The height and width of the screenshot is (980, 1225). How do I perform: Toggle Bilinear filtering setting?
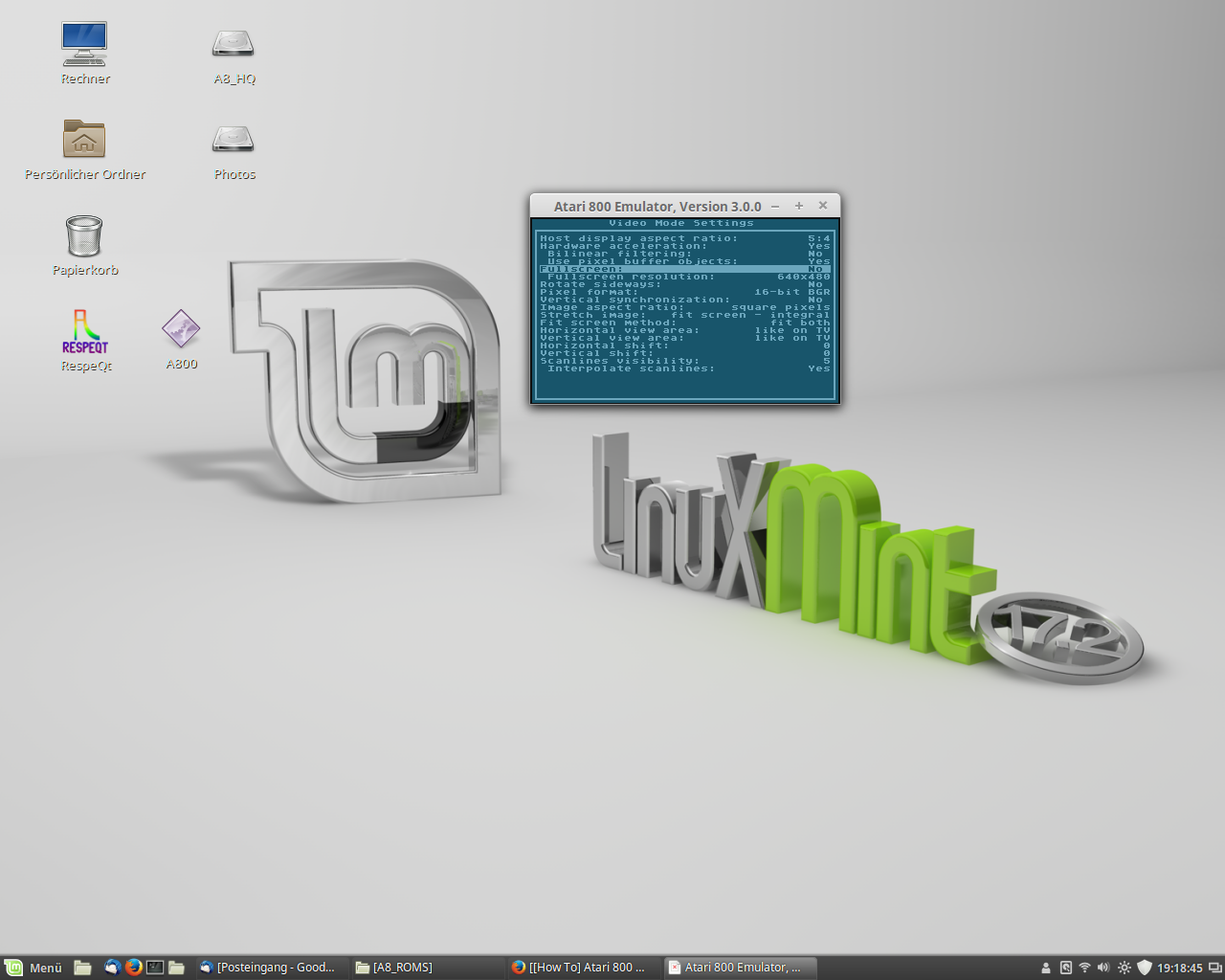pyautogui.click(x=685, y=254)
